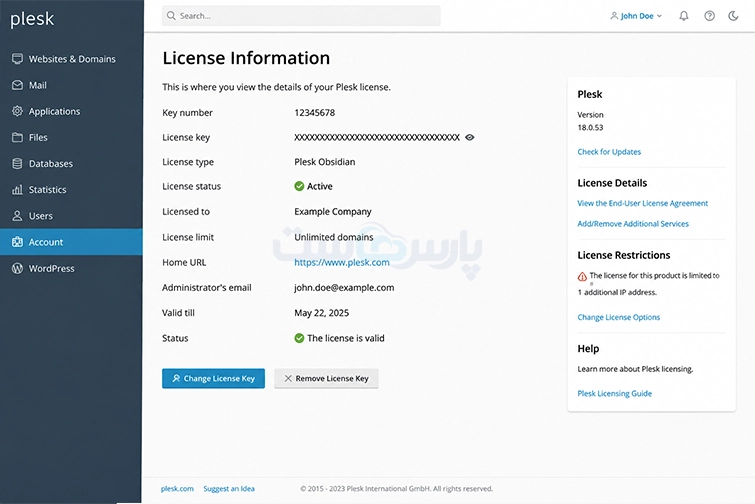This screenshot has height=504, width=755.
Task: Go to Mail section
Action: tap(71, 85)
